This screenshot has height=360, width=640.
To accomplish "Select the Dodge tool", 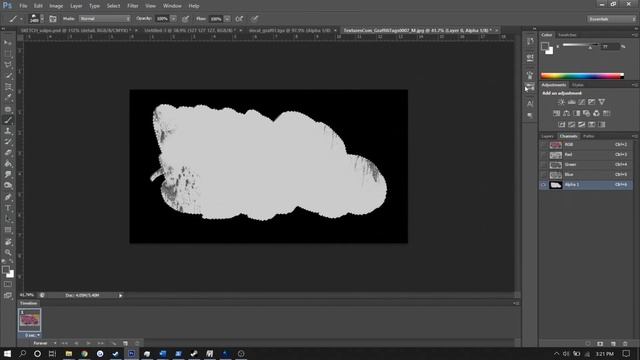I will (8, 186).
